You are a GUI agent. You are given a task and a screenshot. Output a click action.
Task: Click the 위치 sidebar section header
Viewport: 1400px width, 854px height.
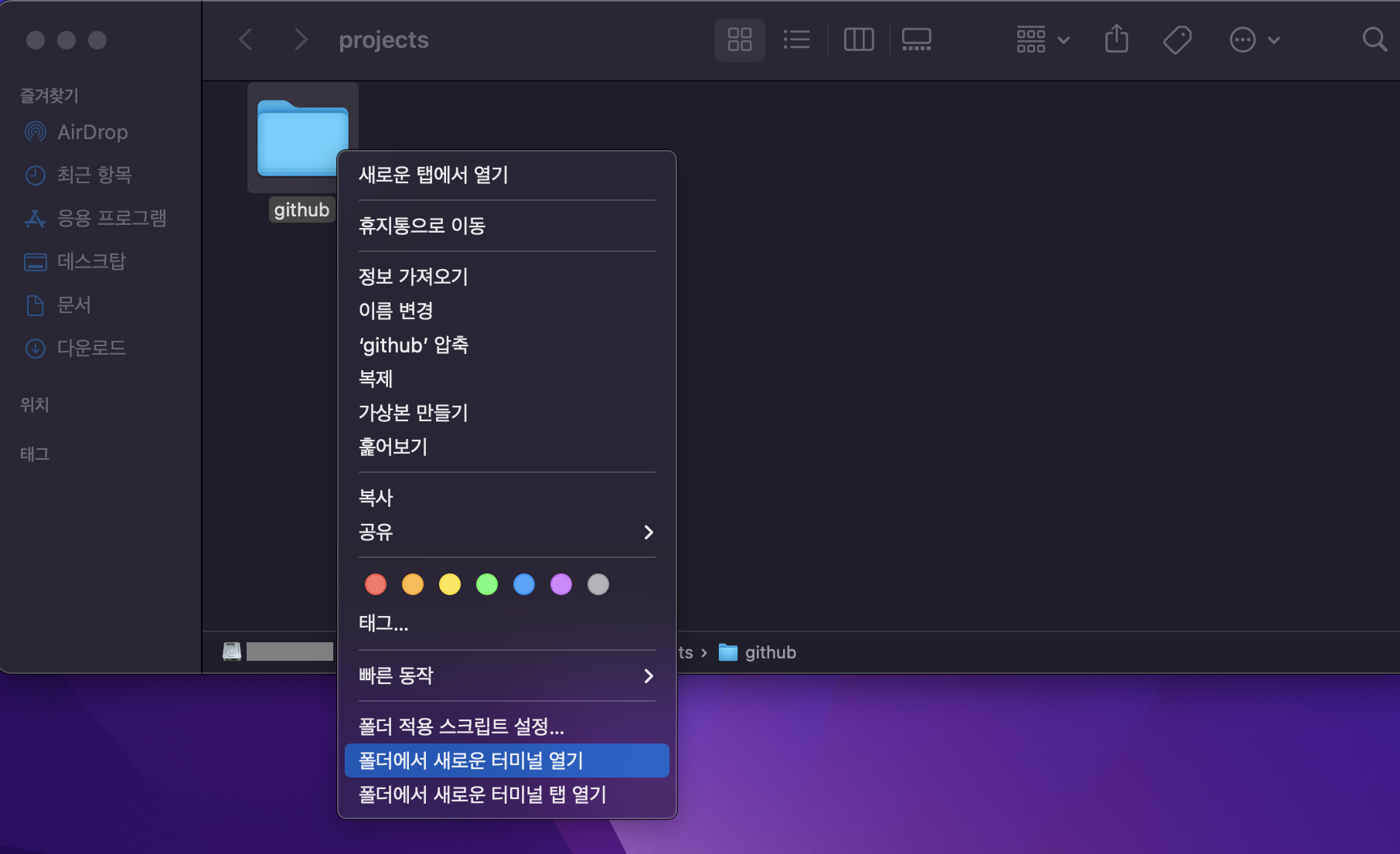[x=35, y=404]
